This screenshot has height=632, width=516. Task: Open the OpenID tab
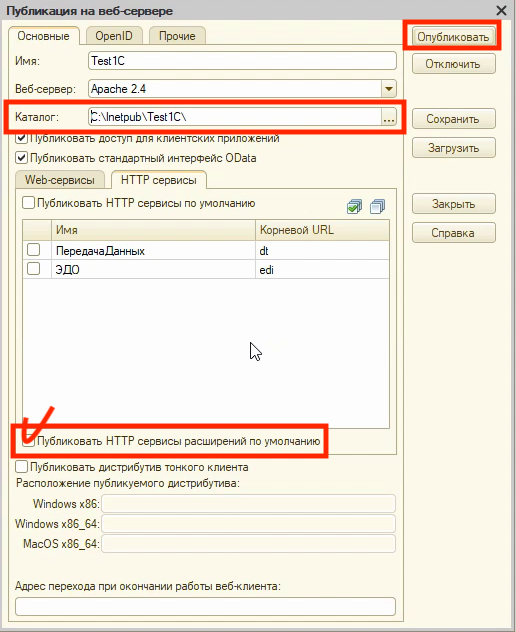tap(114, 36)
